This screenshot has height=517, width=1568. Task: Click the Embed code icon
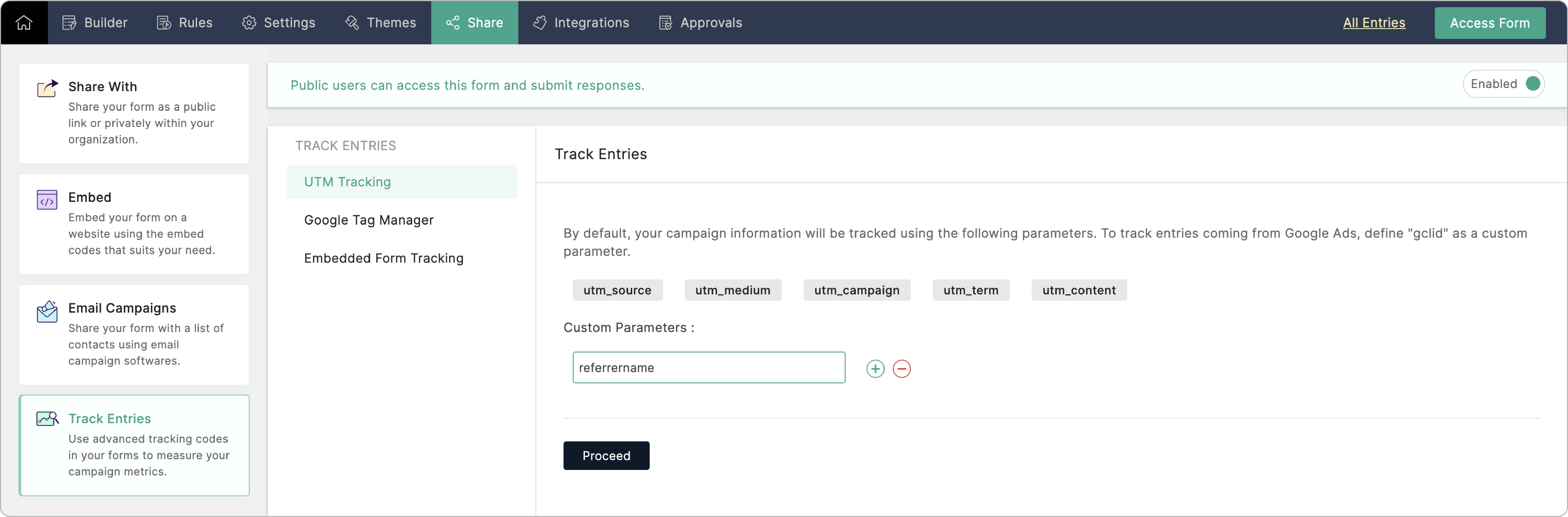[x=47, y=200]
